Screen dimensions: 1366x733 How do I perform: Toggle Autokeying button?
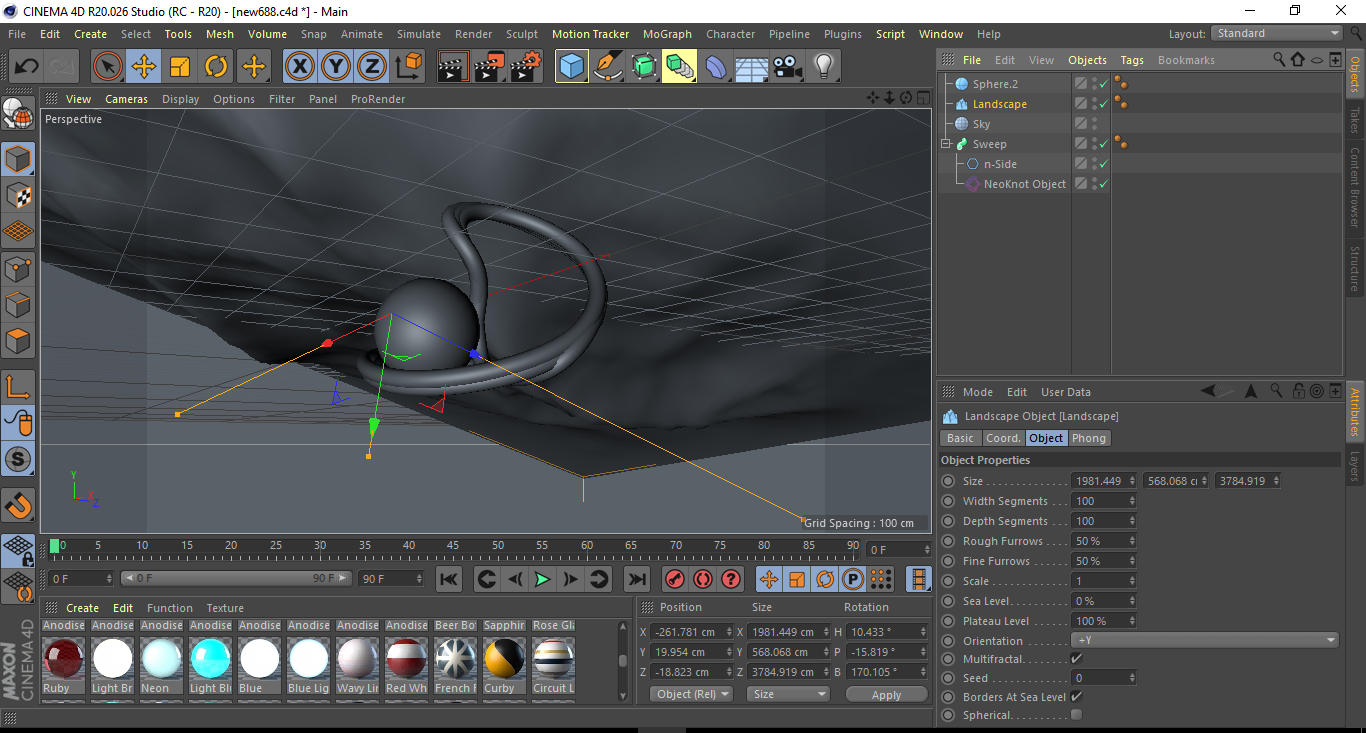tap(703, 579)
